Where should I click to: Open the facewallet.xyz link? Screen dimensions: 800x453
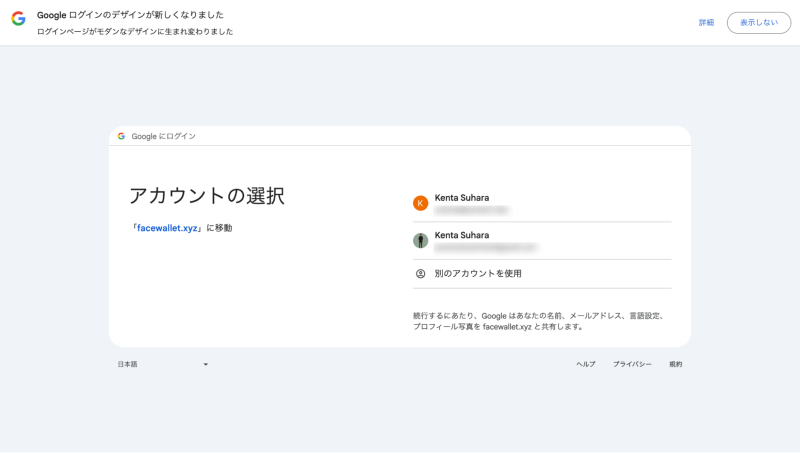tap(167, 228)
